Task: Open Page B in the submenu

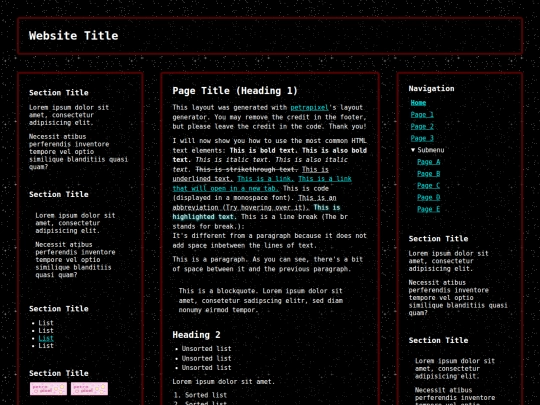Action: [x=428, y=174]
